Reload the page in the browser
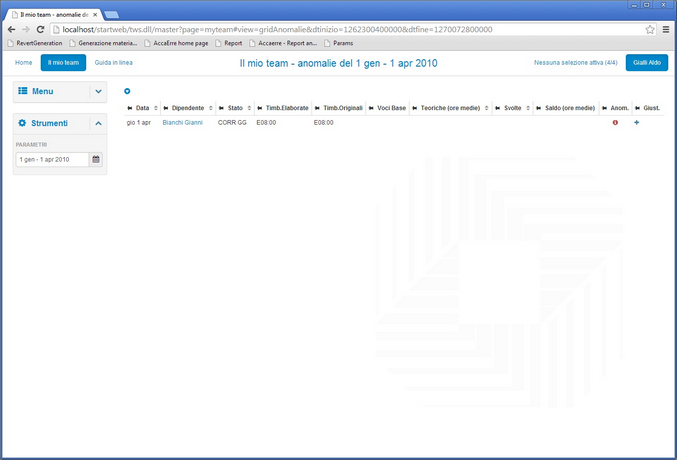This screenshot has width=677, height=460. coord(40,29)
